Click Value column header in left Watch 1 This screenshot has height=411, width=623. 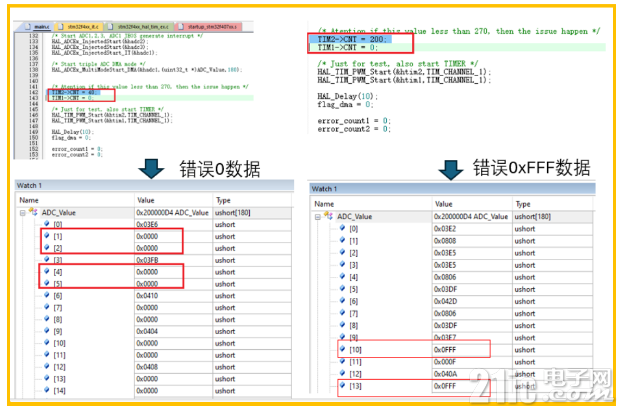point(146,200)
